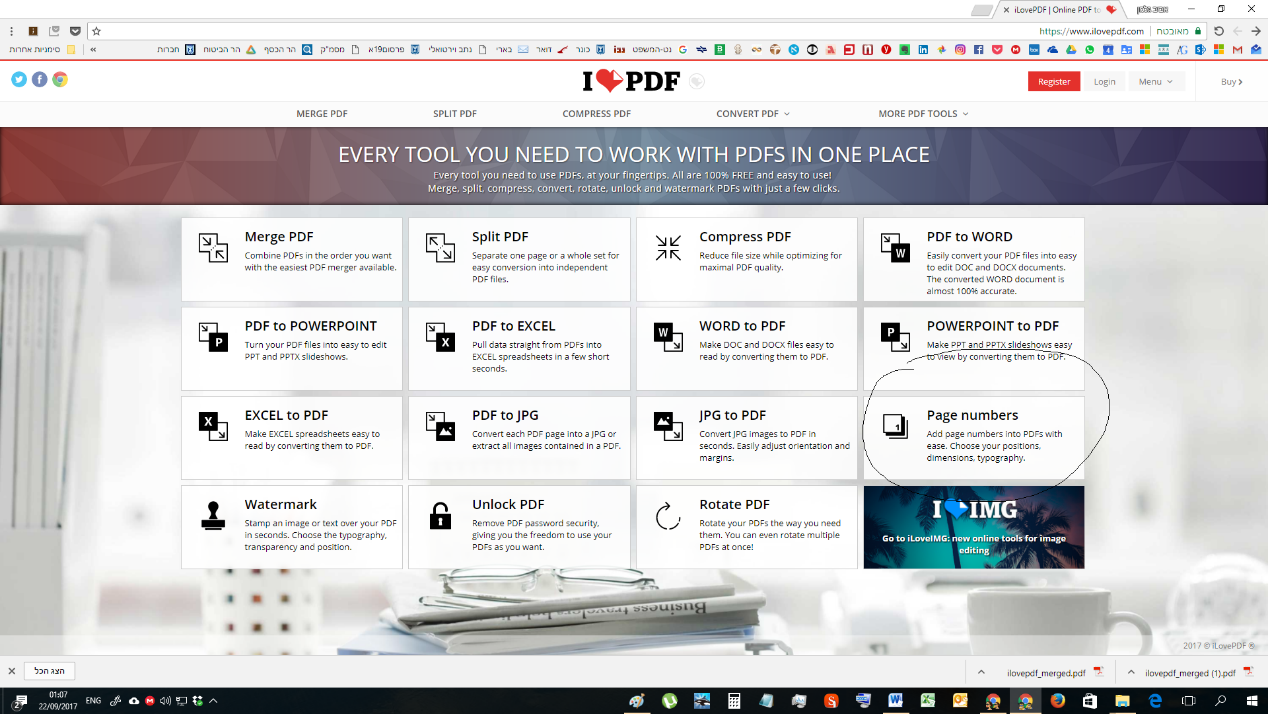Click the iLovePDF logo
The image size is (1268, 714).
(631, 81)
